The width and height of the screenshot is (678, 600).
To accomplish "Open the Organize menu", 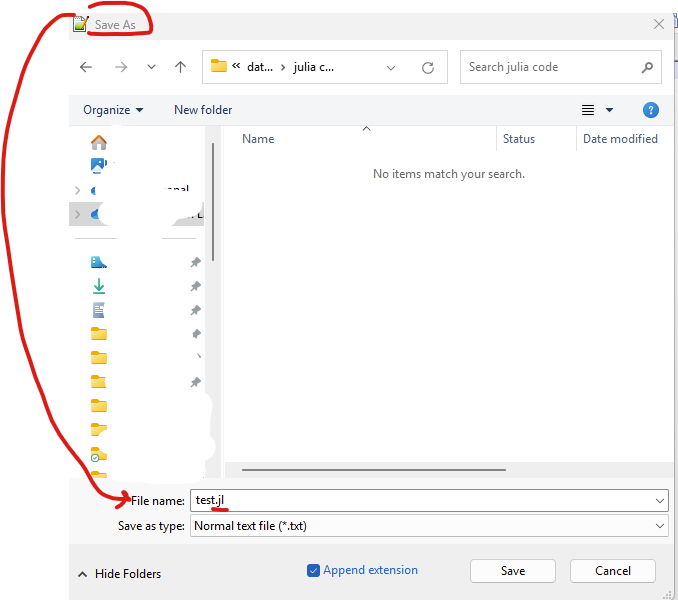I will 113,110.
